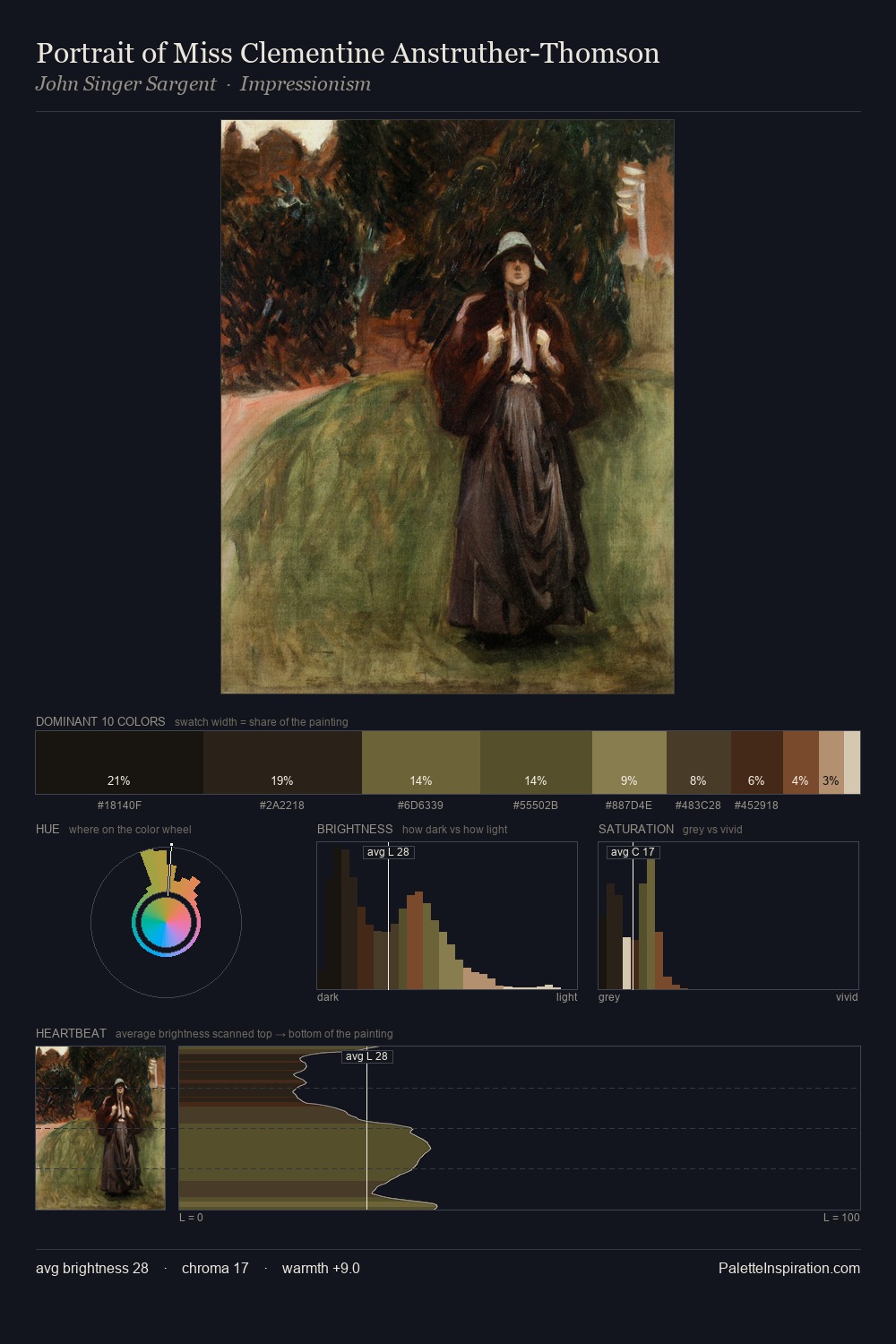The width and height of the screenshot is (896, 1344).
Task: Click the 'L = 0' axis label
Action: [x=191, y=1218]
